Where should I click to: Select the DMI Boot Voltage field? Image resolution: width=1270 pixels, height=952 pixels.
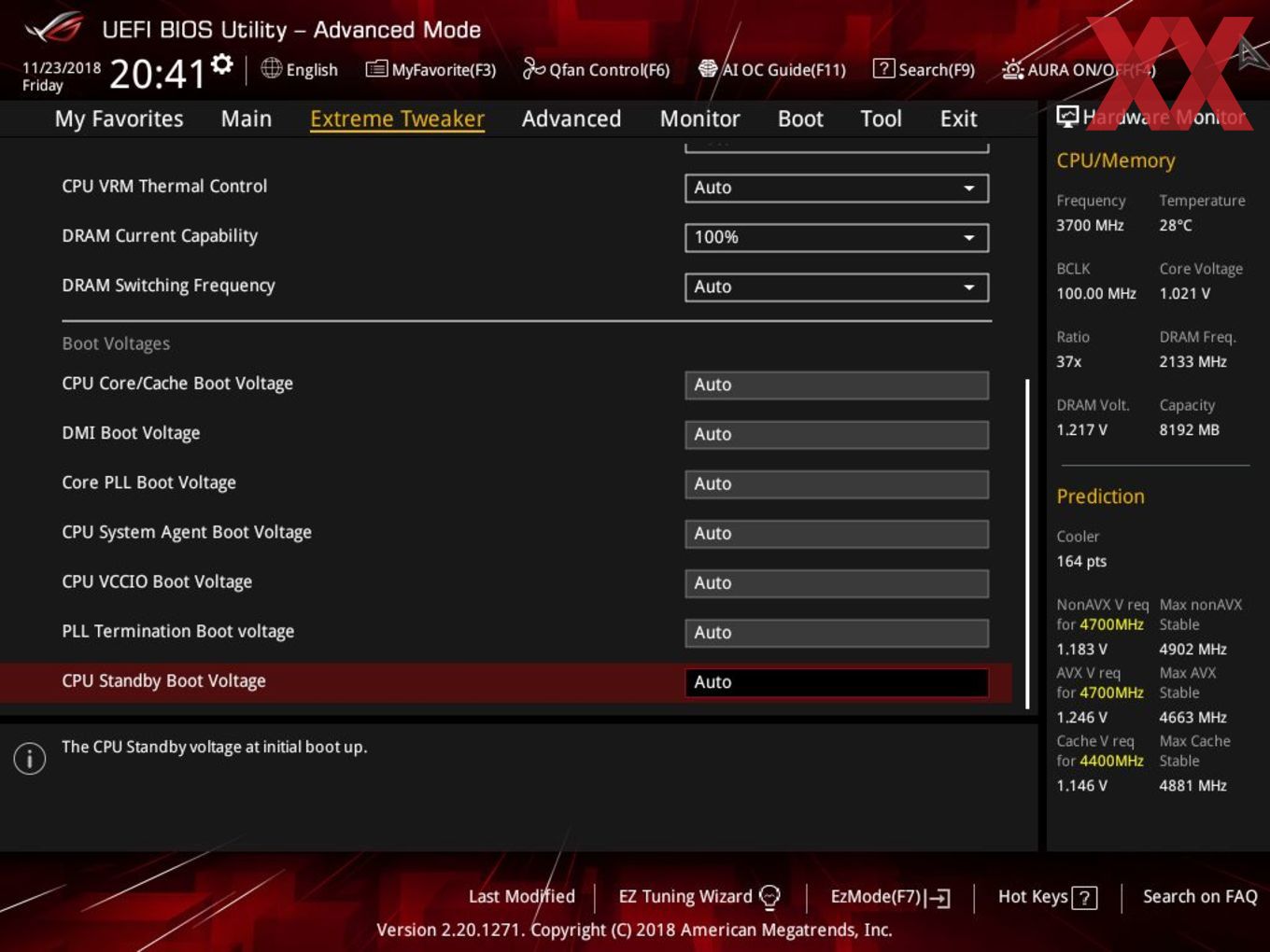tap(837, 434)
